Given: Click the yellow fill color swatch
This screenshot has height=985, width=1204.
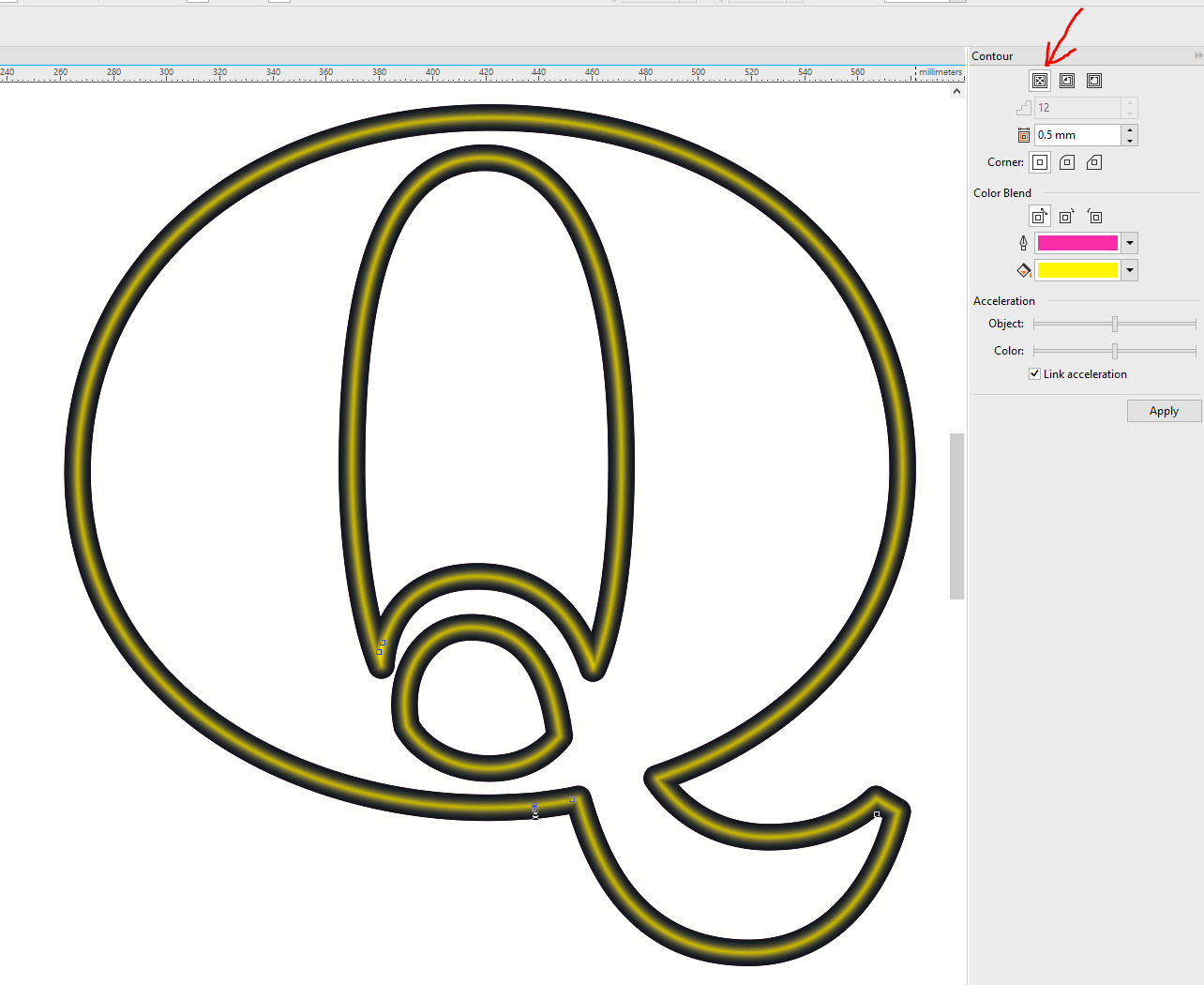Looking at the screenshot, I should (1077, 270).
